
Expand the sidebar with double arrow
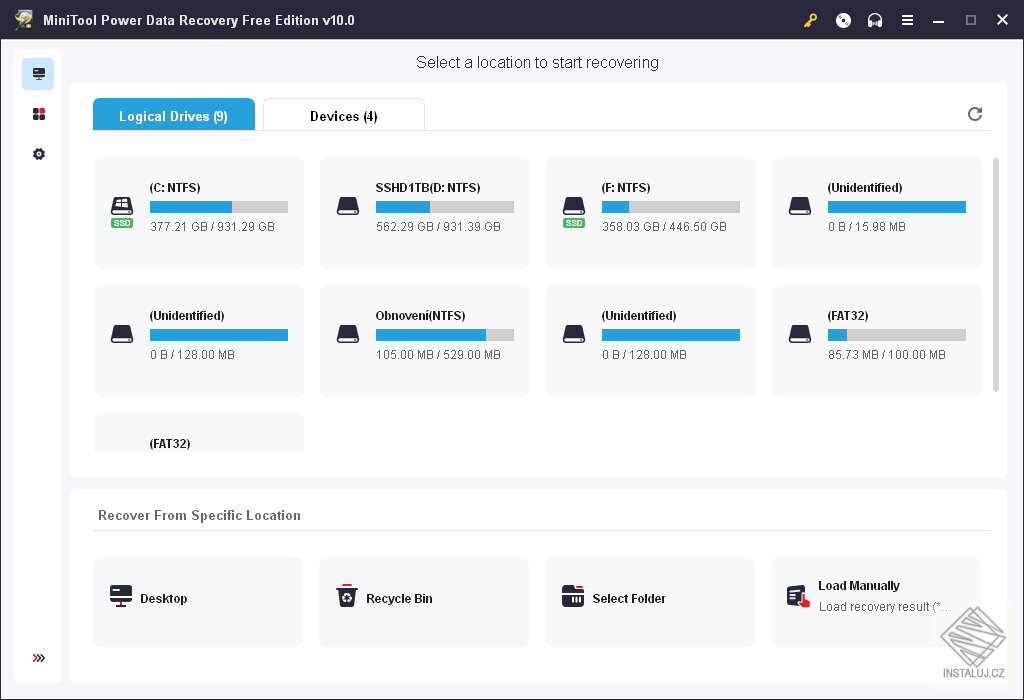tap(39, 658)
